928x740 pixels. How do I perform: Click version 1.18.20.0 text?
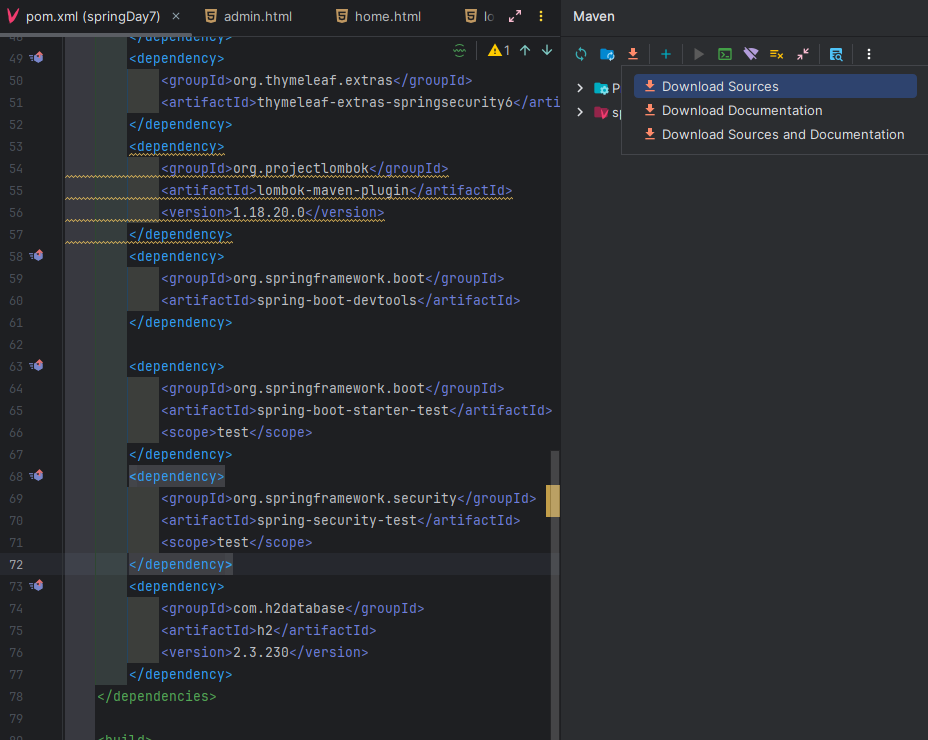pos(269,213)
